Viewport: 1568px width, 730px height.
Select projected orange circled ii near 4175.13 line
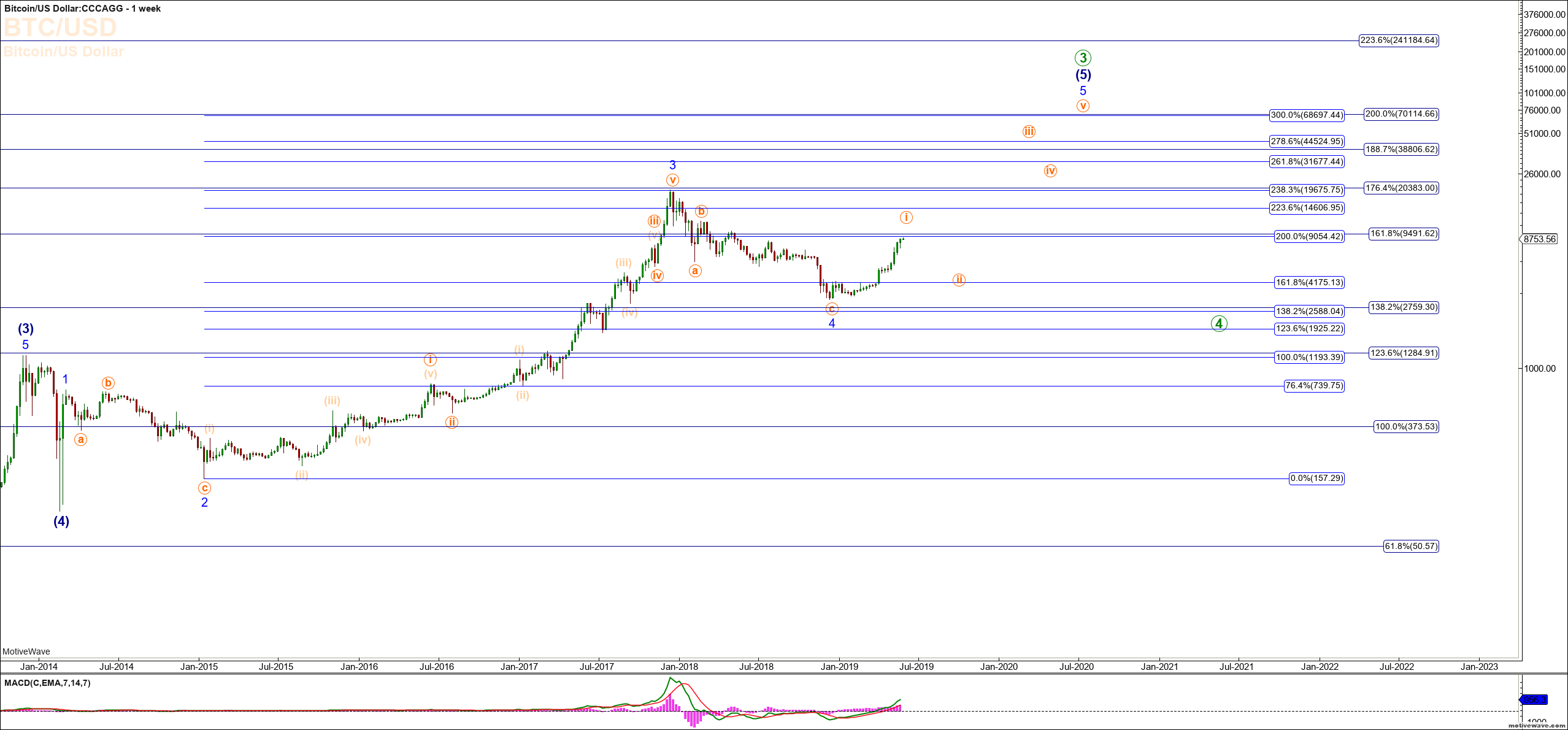(x=959, y=280)
